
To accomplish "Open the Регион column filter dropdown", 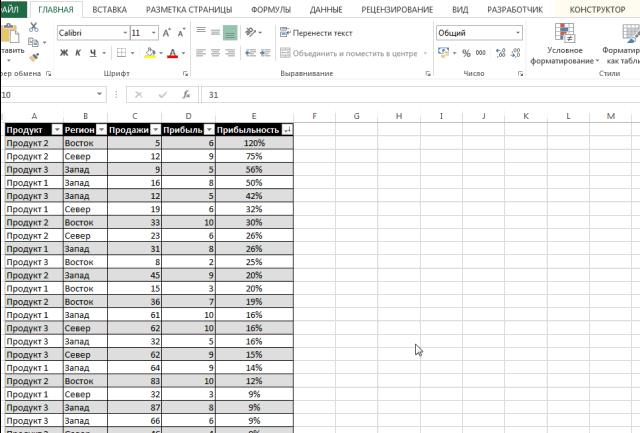I will [x=101, y=130].
